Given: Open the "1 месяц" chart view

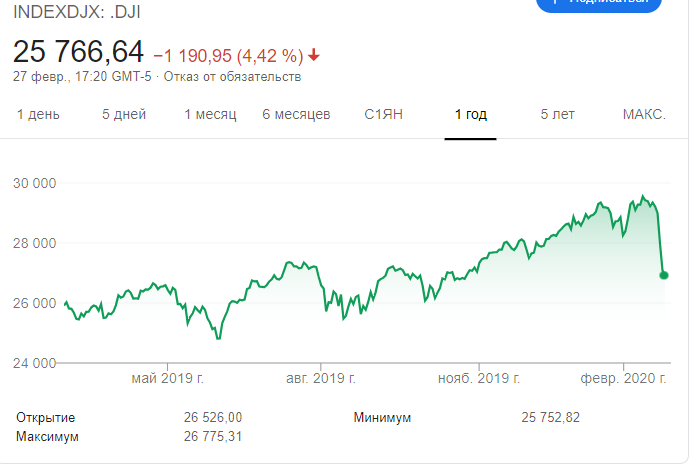Looking at the screenshot, I should click(210, 114).
